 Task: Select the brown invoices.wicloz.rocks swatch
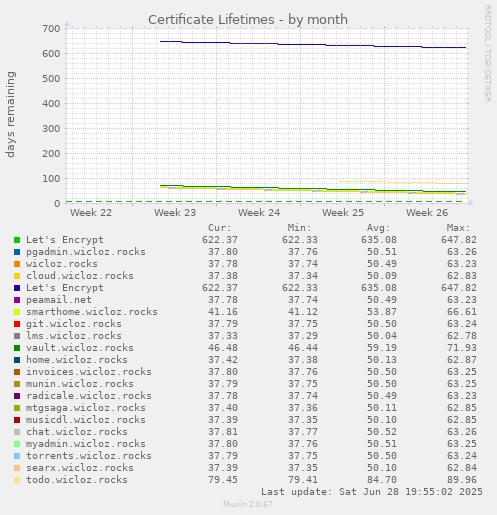click(17, 372)
